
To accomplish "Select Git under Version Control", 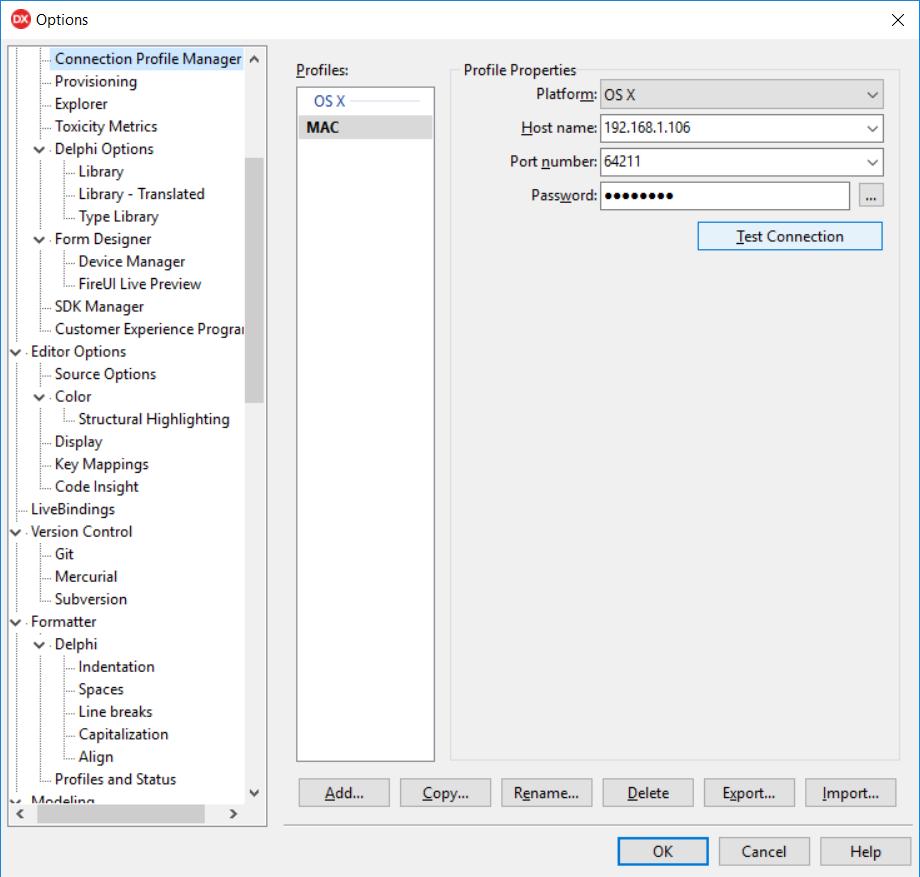I will (64, 554).
